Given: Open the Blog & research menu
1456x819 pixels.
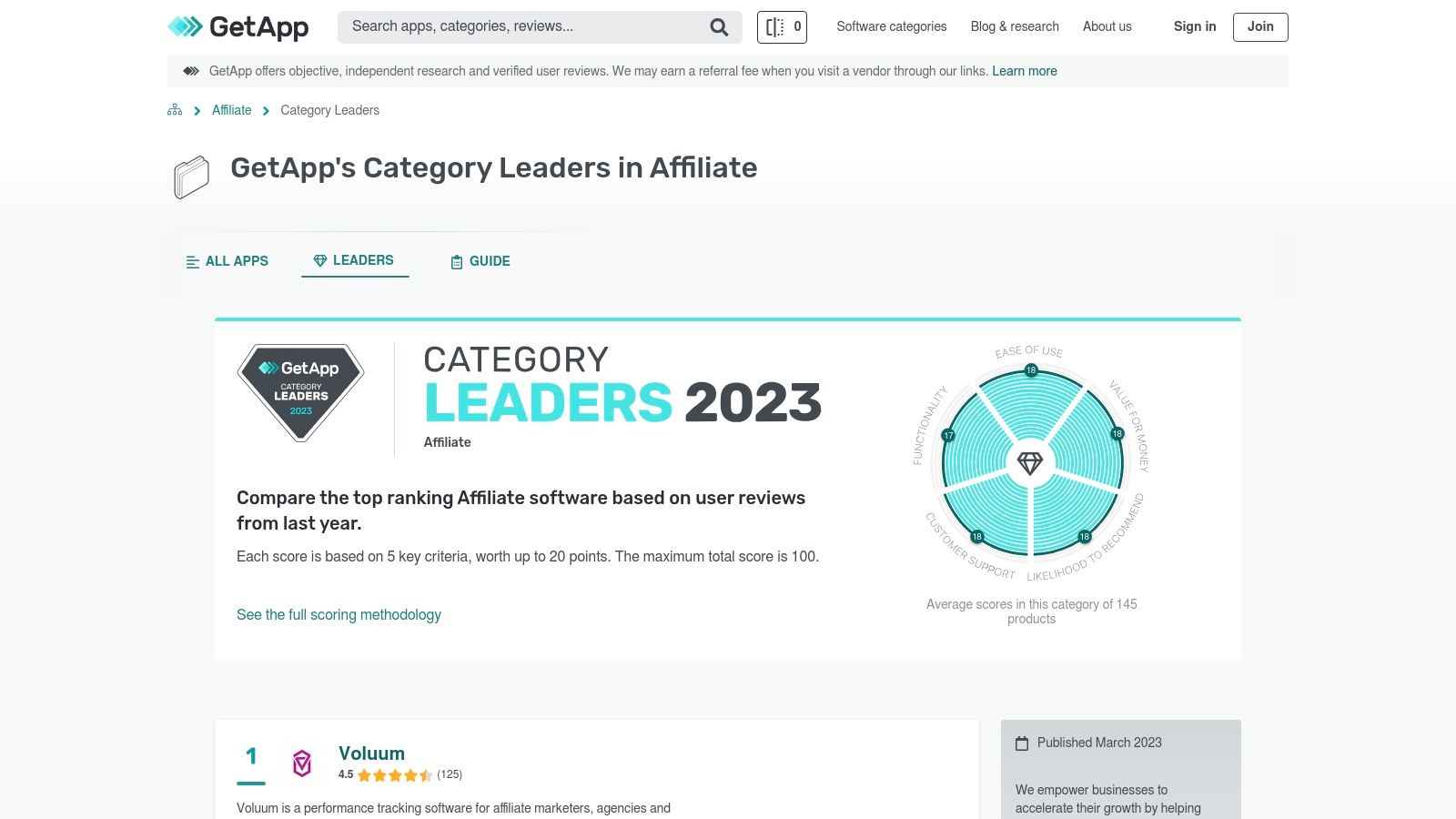Looking at the screenshot, I should (x=1014, y=26).
